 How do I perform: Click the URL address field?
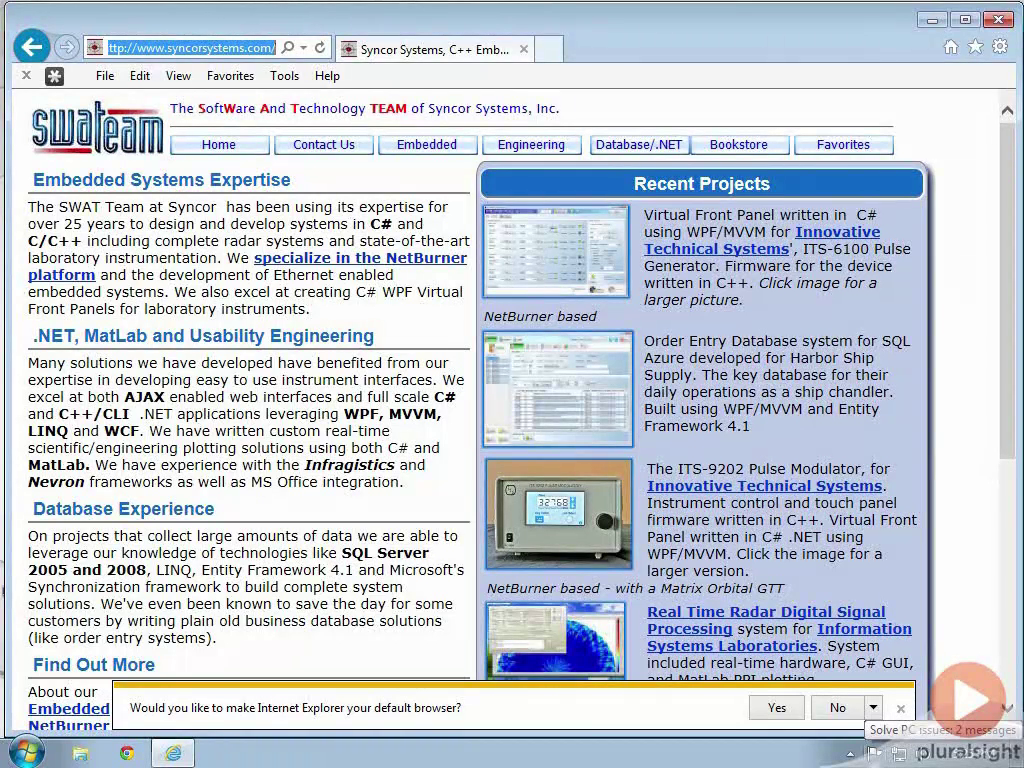[191, 48]
